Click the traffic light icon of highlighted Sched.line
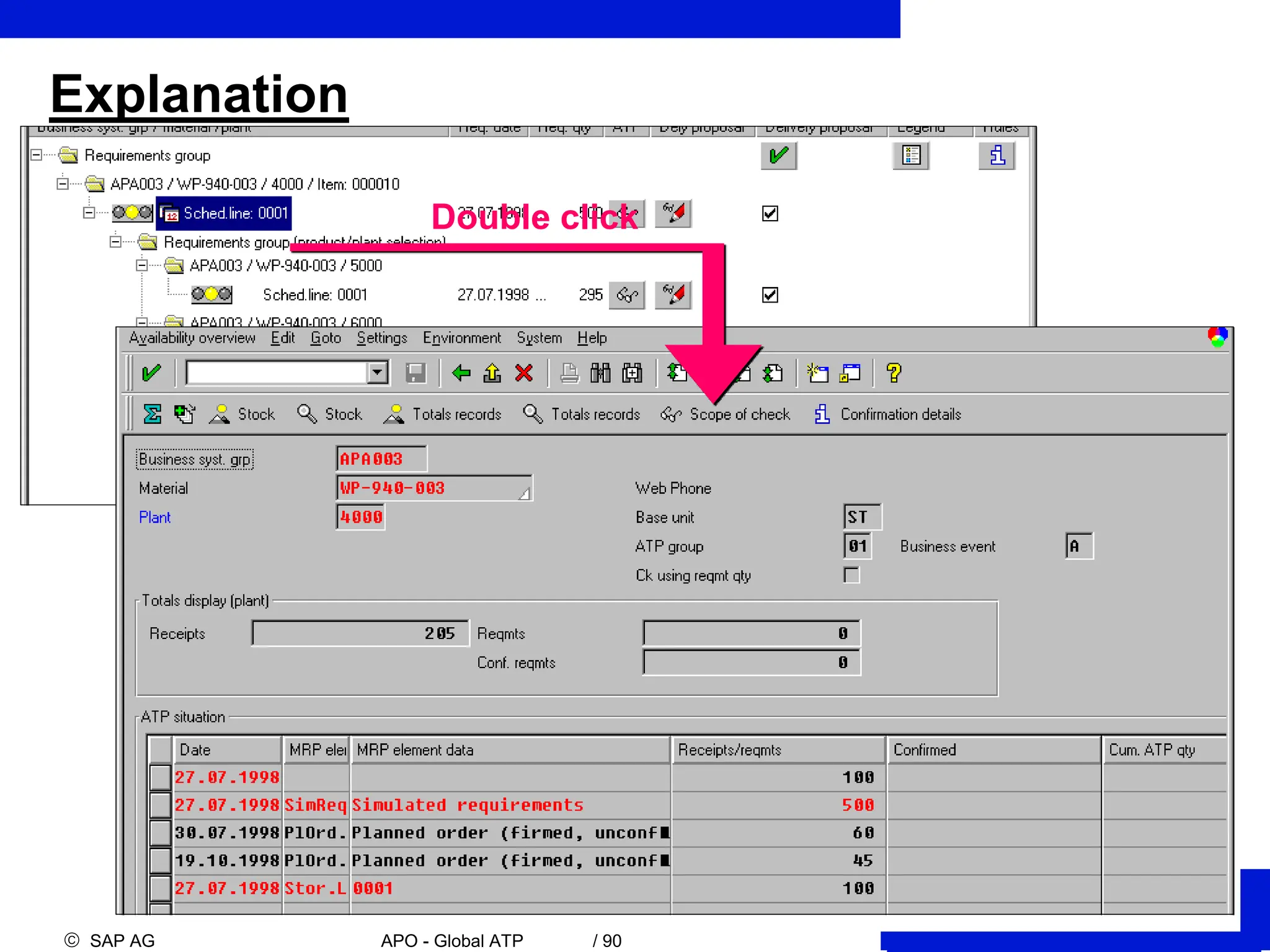 (x=132, y=213)
